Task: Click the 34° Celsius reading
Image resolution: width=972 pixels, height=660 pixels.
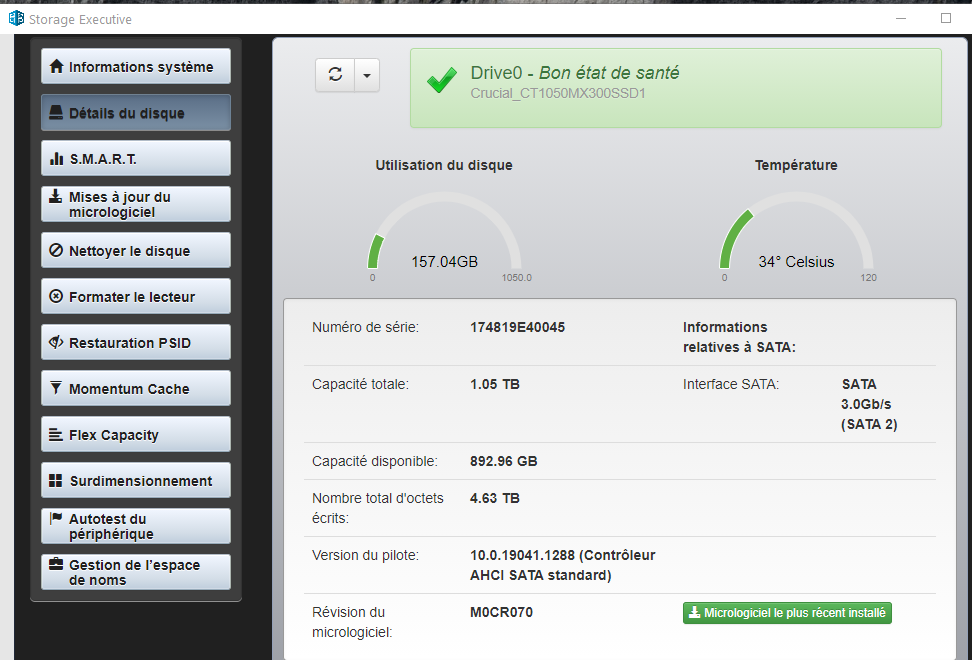Action: (x=796, y=262)
